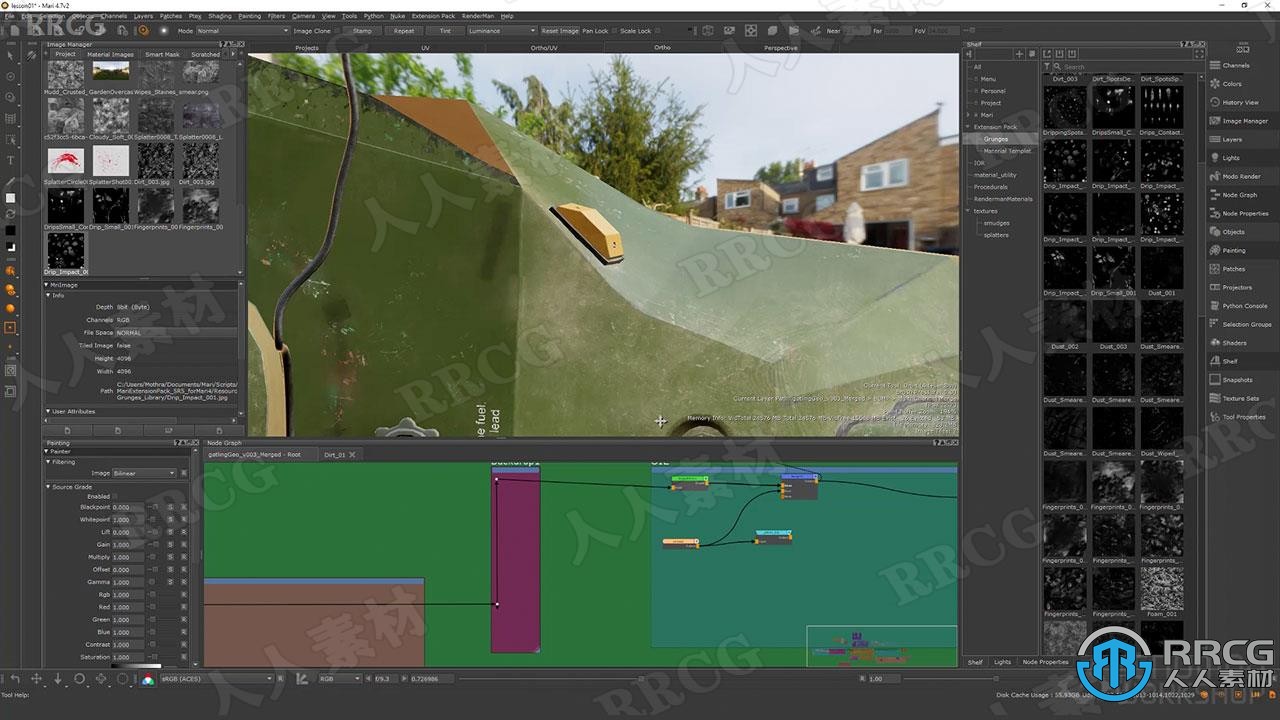Open the RenderMan menu
This screenshot has width=1280, height=720.
[478, 16]
